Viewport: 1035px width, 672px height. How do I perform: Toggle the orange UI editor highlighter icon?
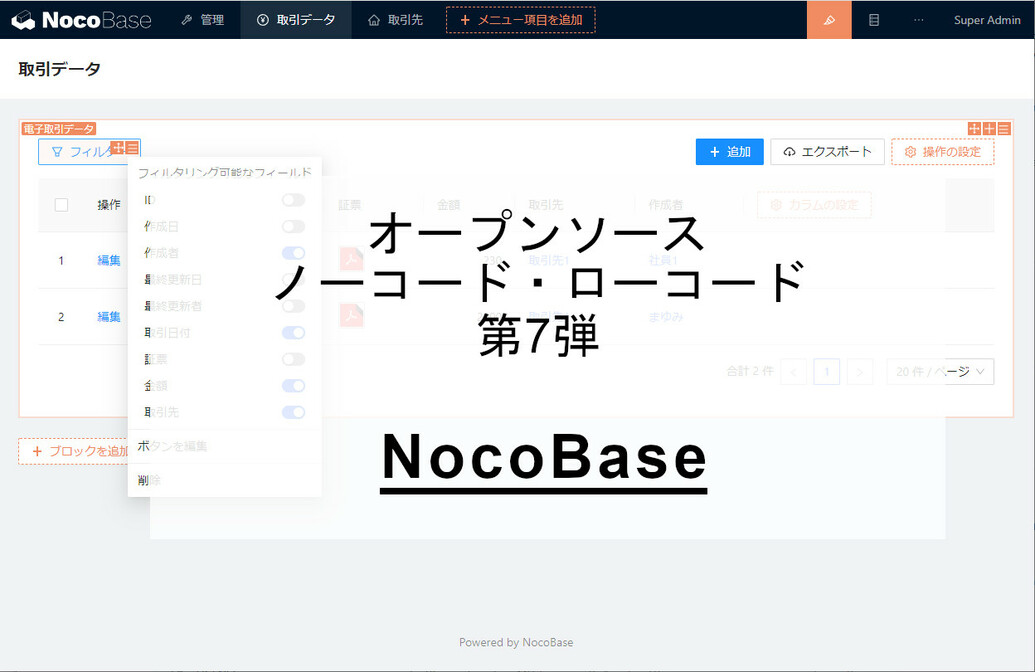click(x=829, y=20)
